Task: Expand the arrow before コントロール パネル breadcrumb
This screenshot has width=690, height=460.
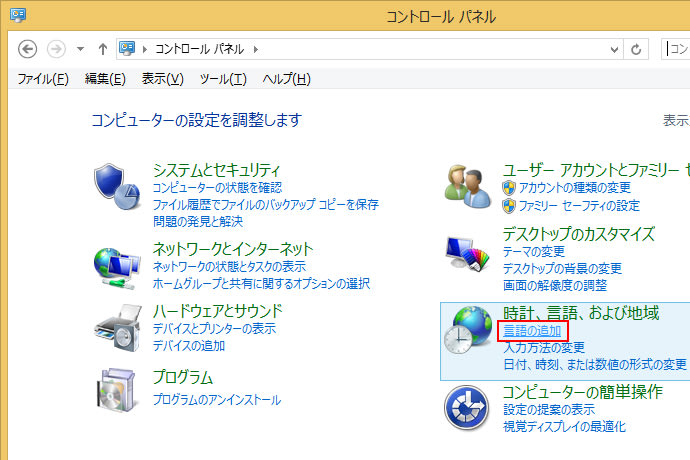Action: pos(144,49)
